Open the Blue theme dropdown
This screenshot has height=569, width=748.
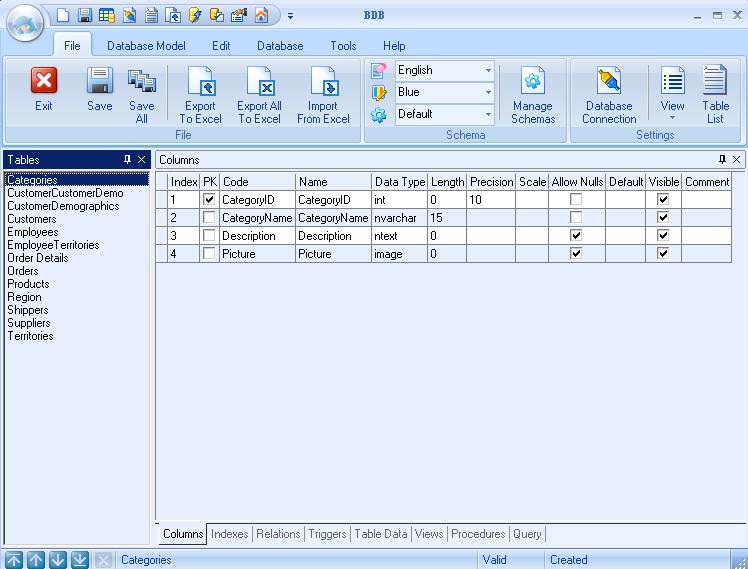point(488,92)
